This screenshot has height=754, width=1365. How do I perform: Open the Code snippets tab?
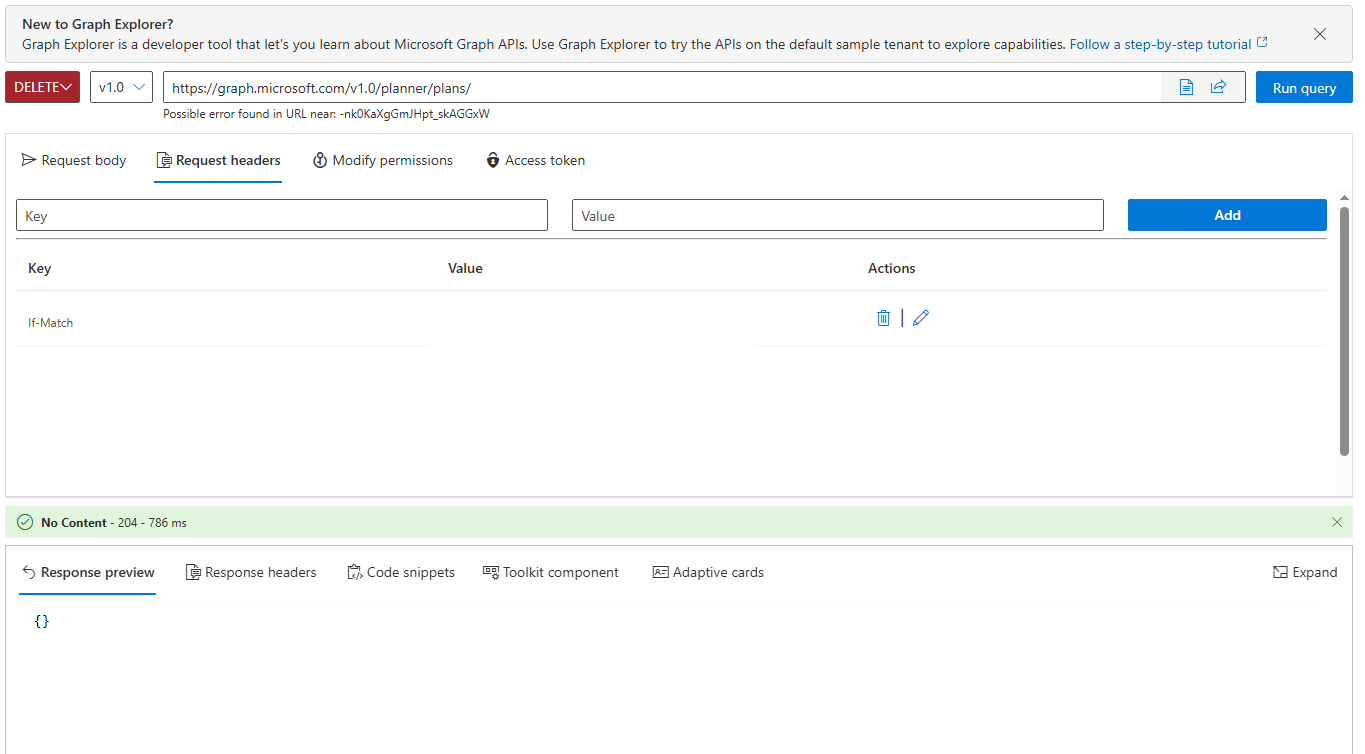401,573
